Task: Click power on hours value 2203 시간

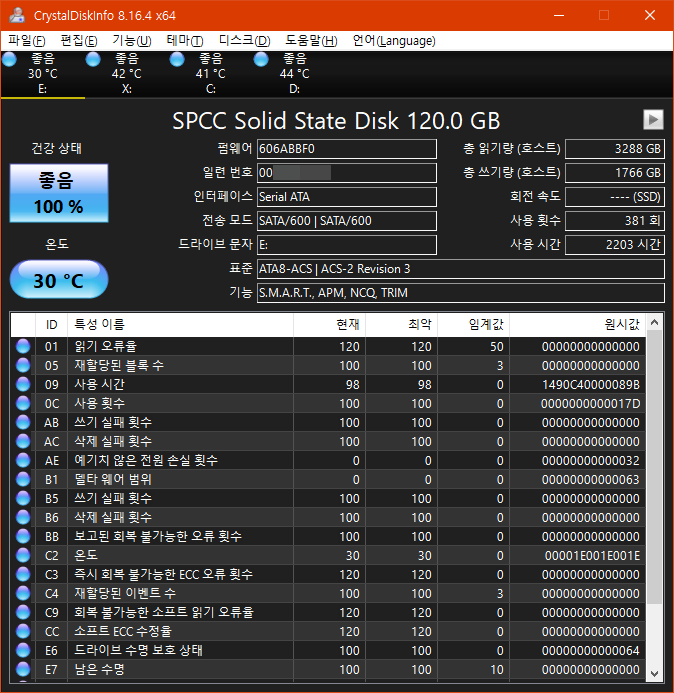Action: coord(615,244)
